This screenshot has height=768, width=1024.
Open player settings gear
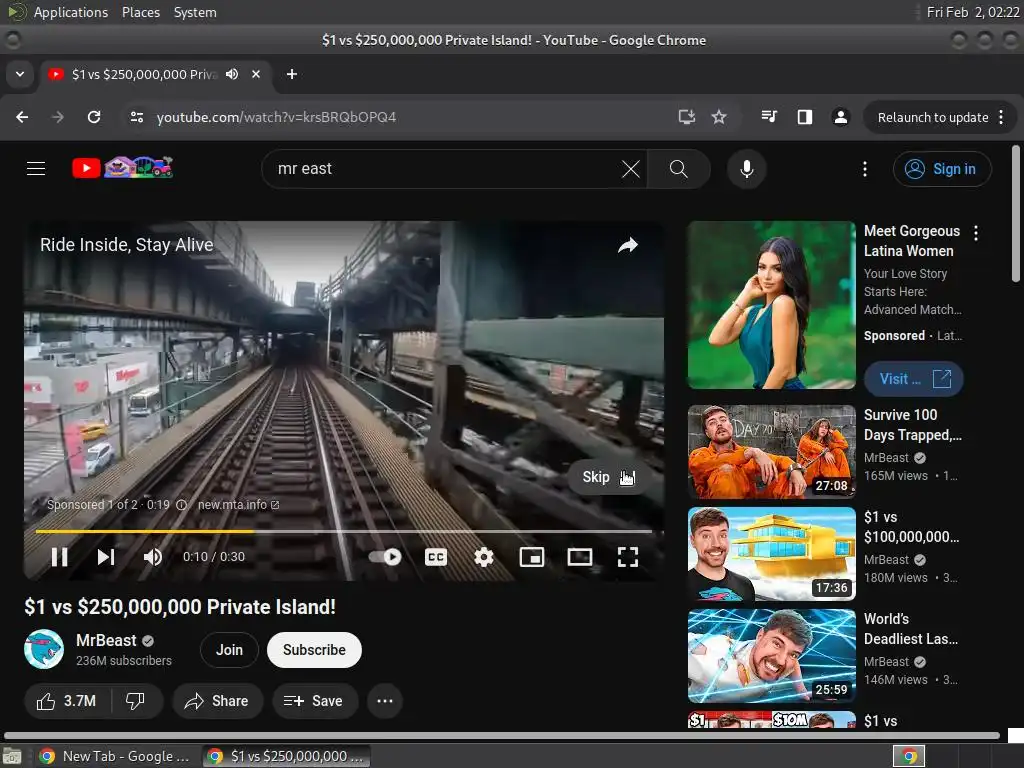point(484,557)
